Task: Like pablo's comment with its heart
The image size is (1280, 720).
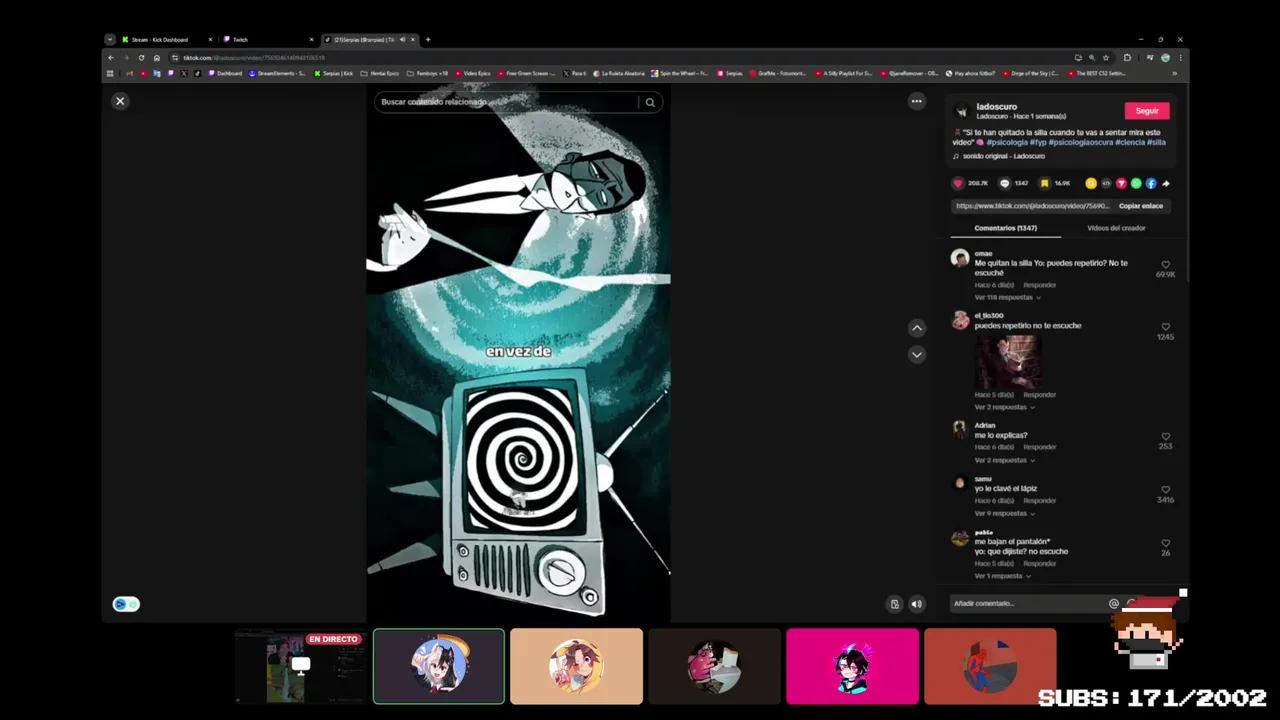Action: tap(1165, 543)
